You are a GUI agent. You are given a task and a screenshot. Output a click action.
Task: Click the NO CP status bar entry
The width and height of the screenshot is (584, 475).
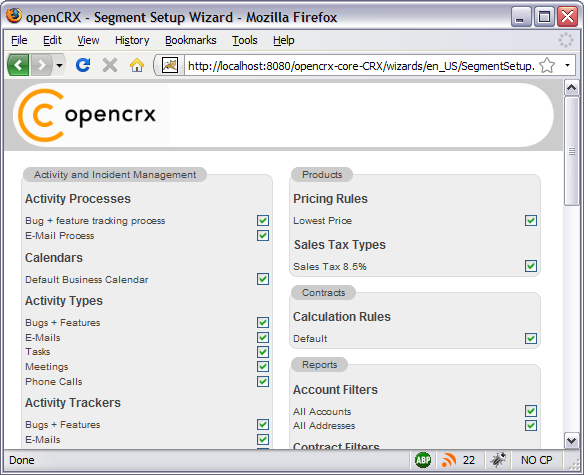pyautogui.click(x=536, y=460)
